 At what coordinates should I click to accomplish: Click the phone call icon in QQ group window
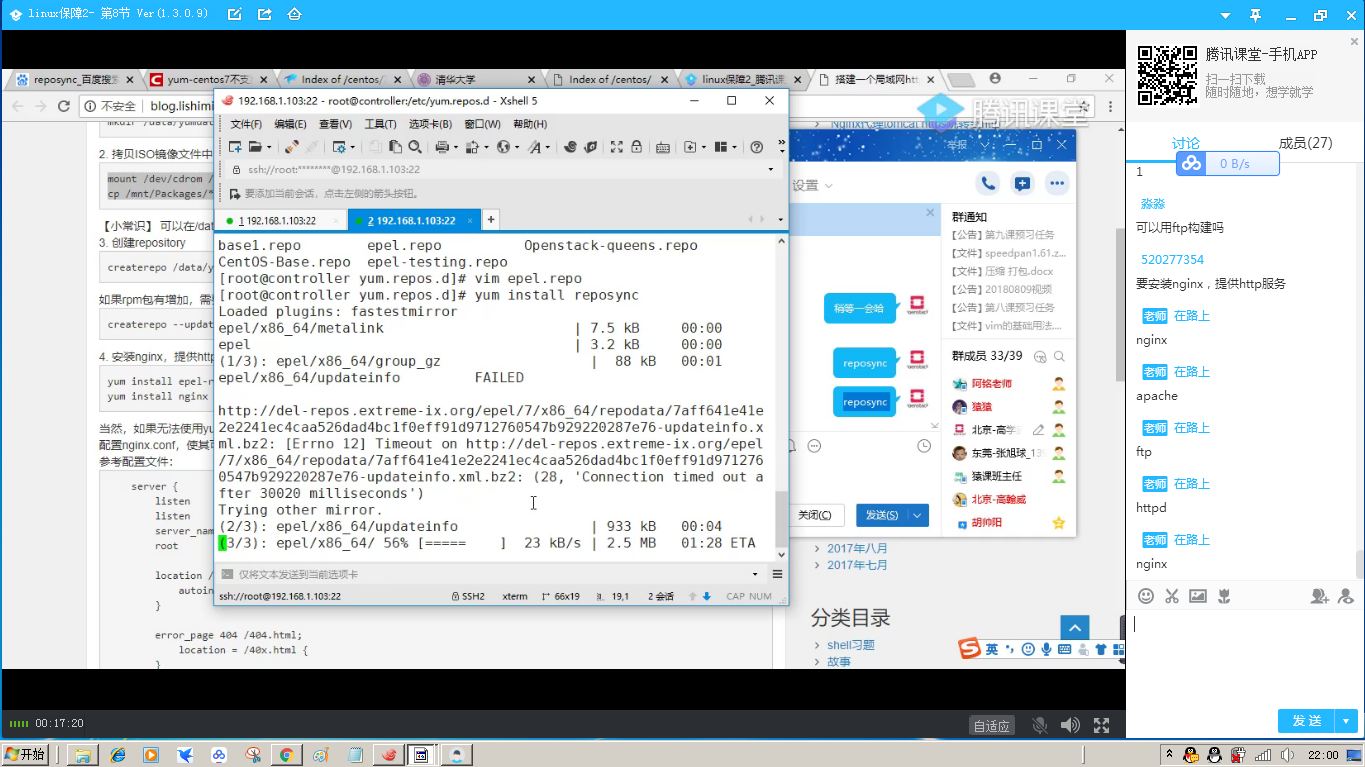click(988, 183)
